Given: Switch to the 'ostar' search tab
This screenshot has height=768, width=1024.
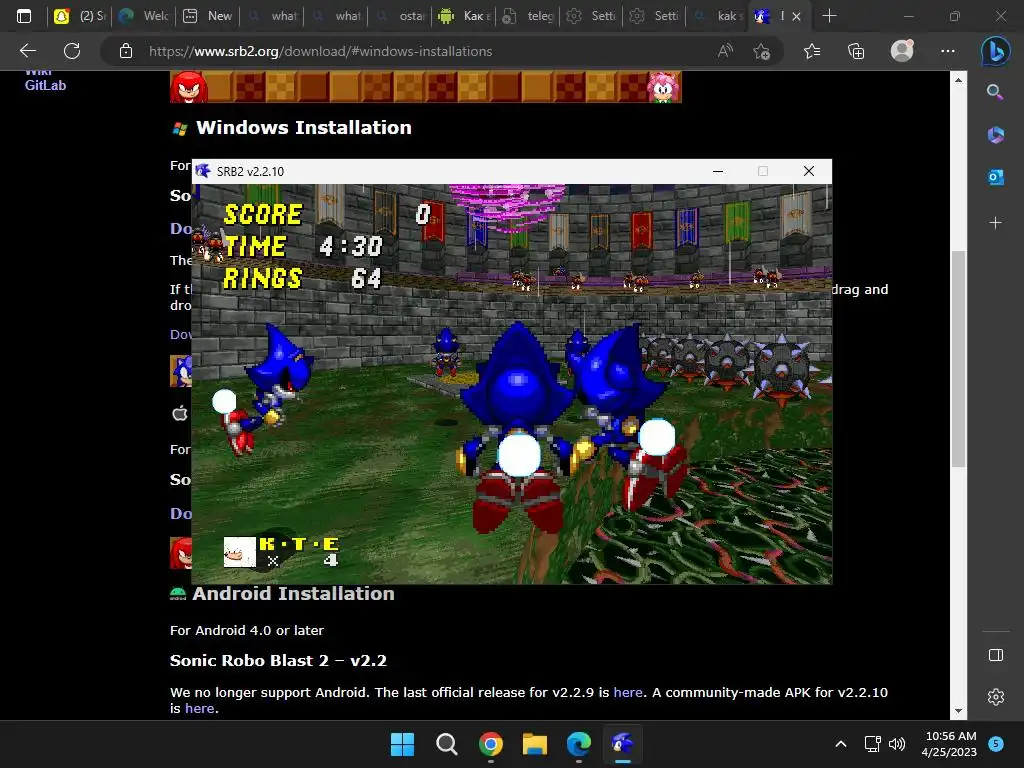Looking at the screenshot, I should pos(400,16).
